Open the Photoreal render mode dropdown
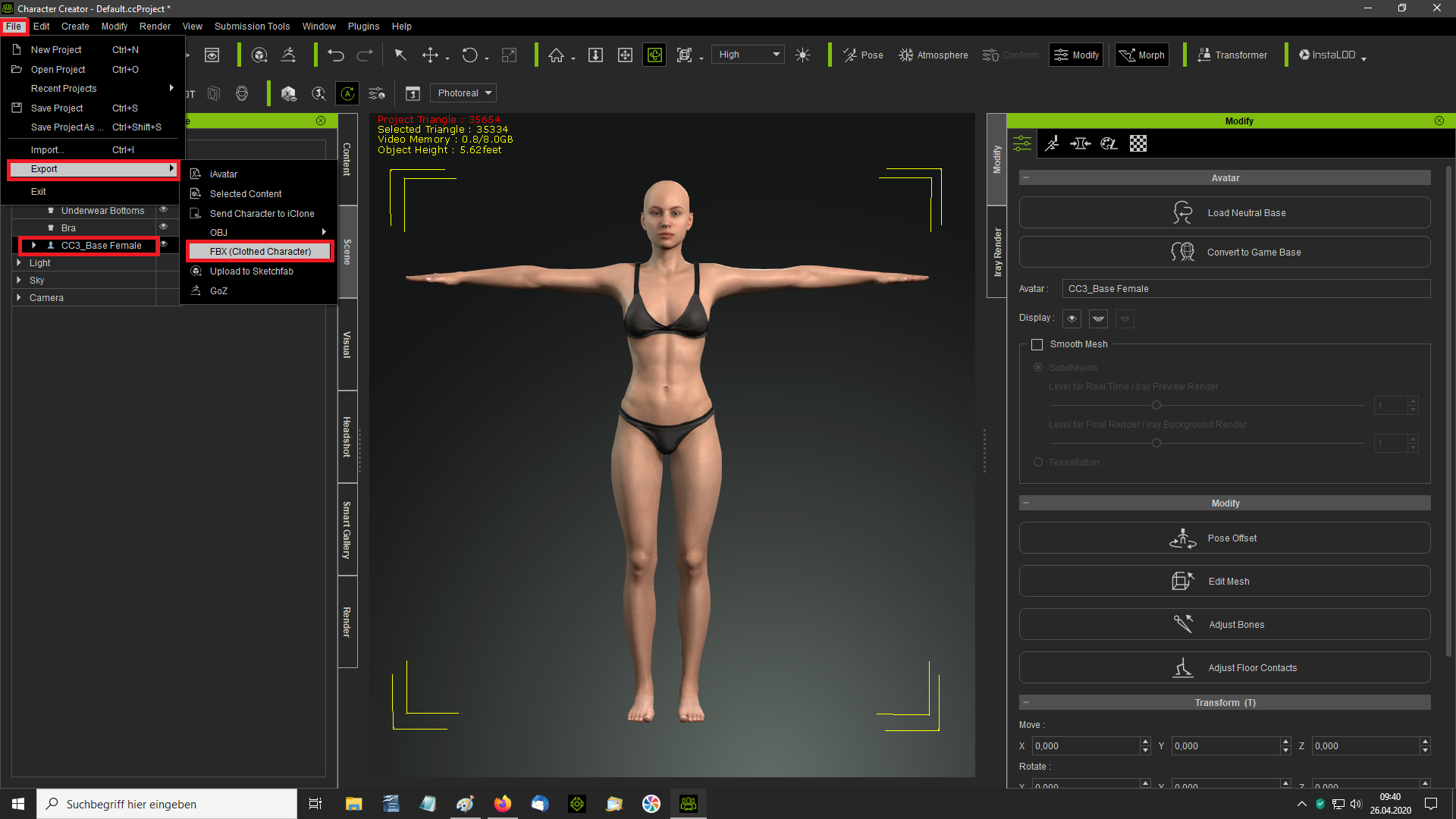Image resolution: width=1456 pixels, height=819 pixels. pos(463,93)
